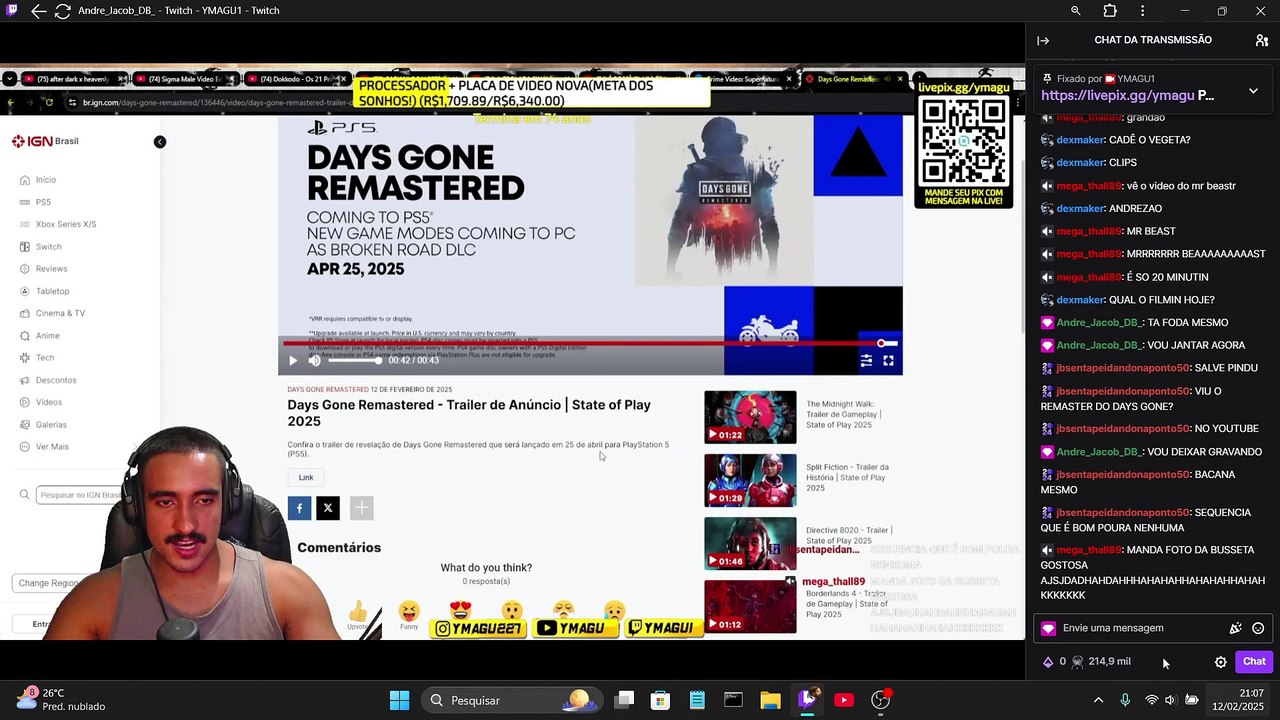
Task: Click the 'Envie uma mensagem' chat field
Action: [x=1140, y=628]
